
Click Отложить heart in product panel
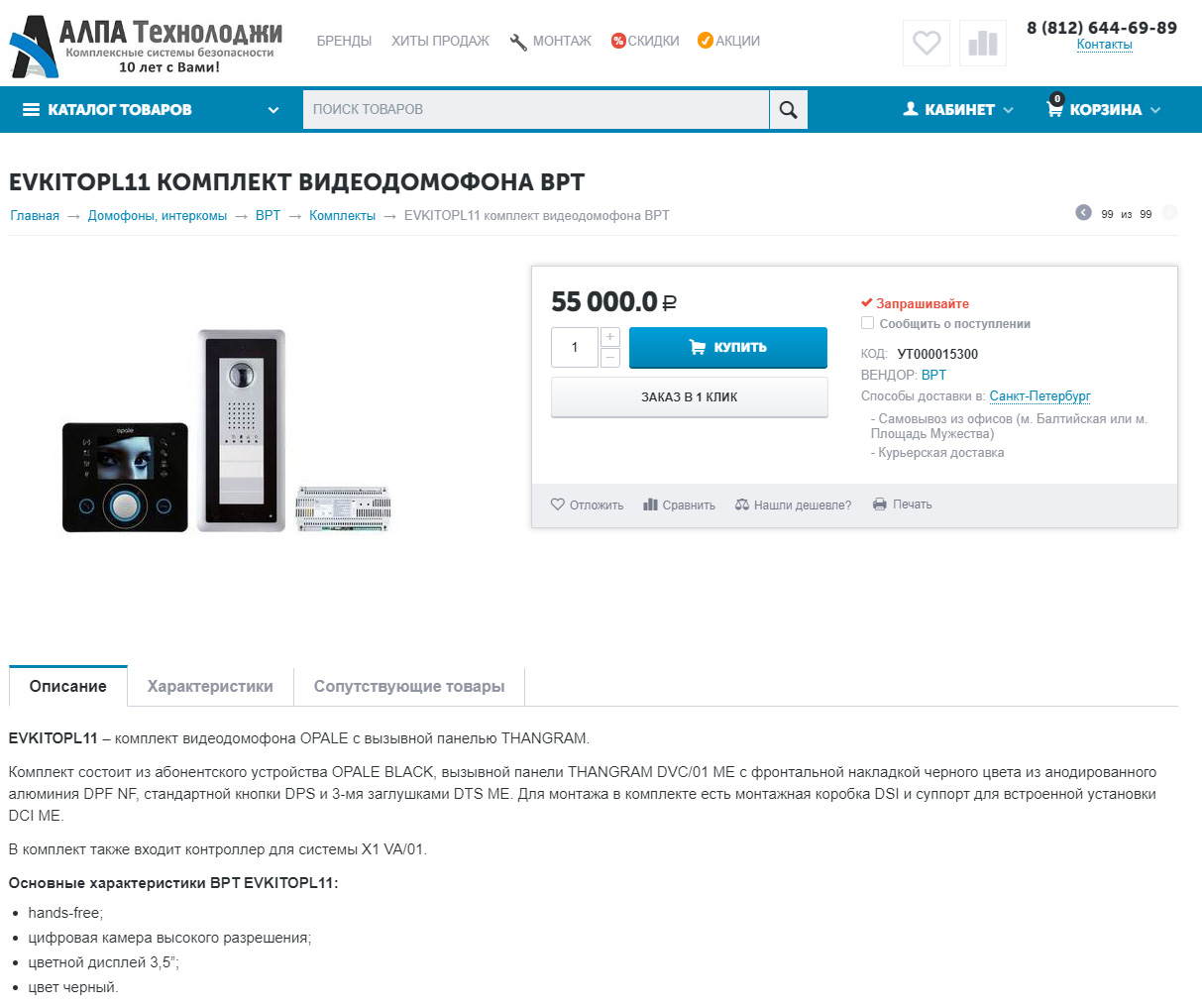[558, 504]
